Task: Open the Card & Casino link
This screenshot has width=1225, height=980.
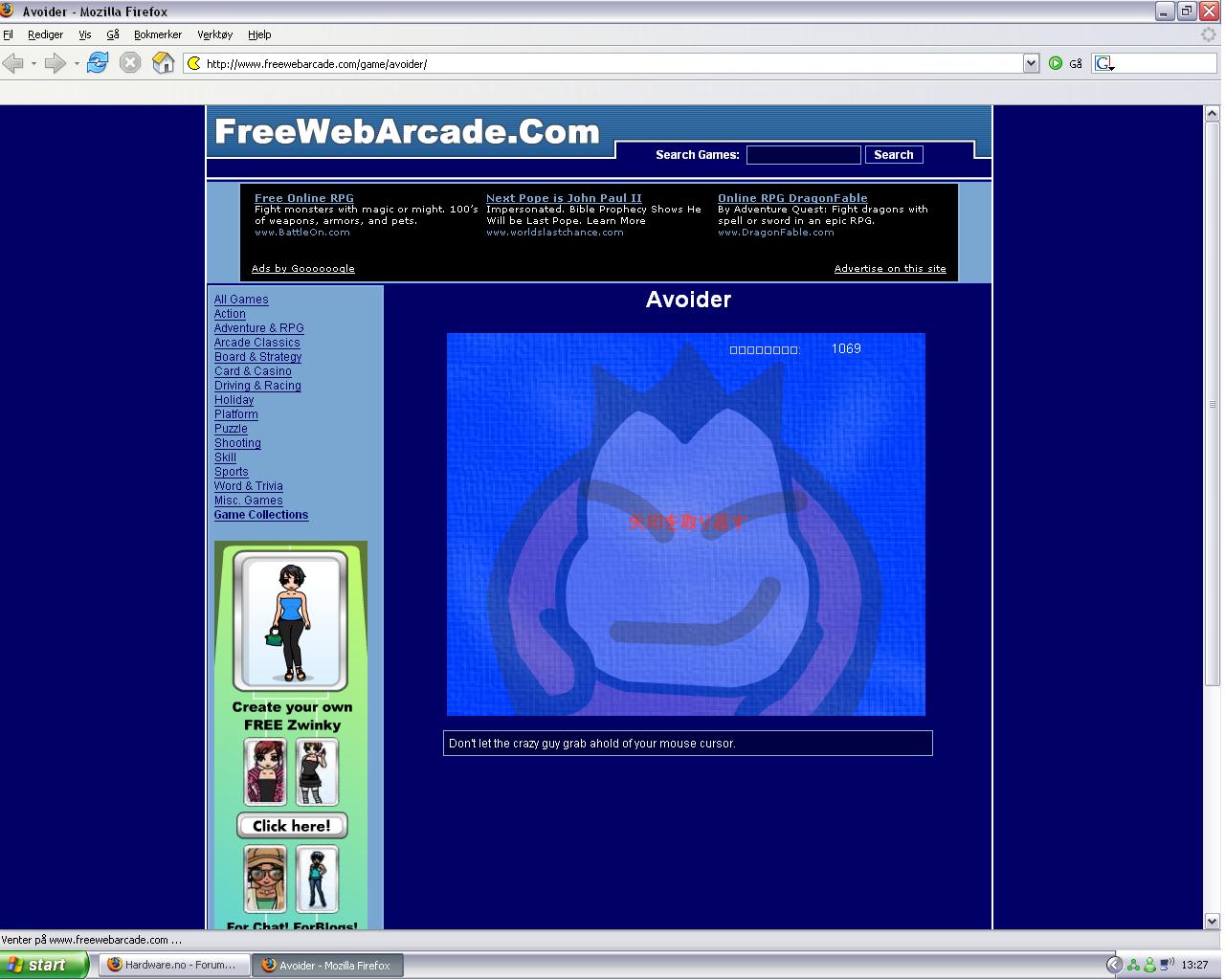Action: pyautogui.click(x=253, y=371)
